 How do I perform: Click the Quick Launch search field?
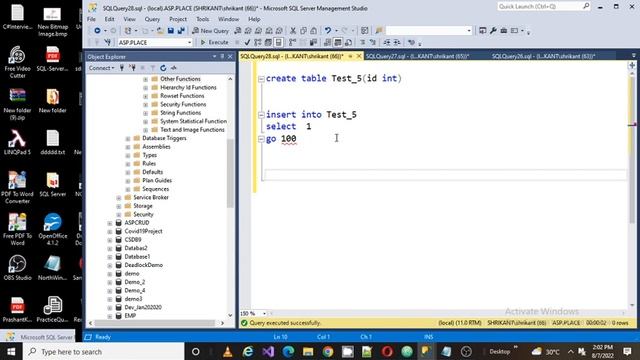click(544, 7)
